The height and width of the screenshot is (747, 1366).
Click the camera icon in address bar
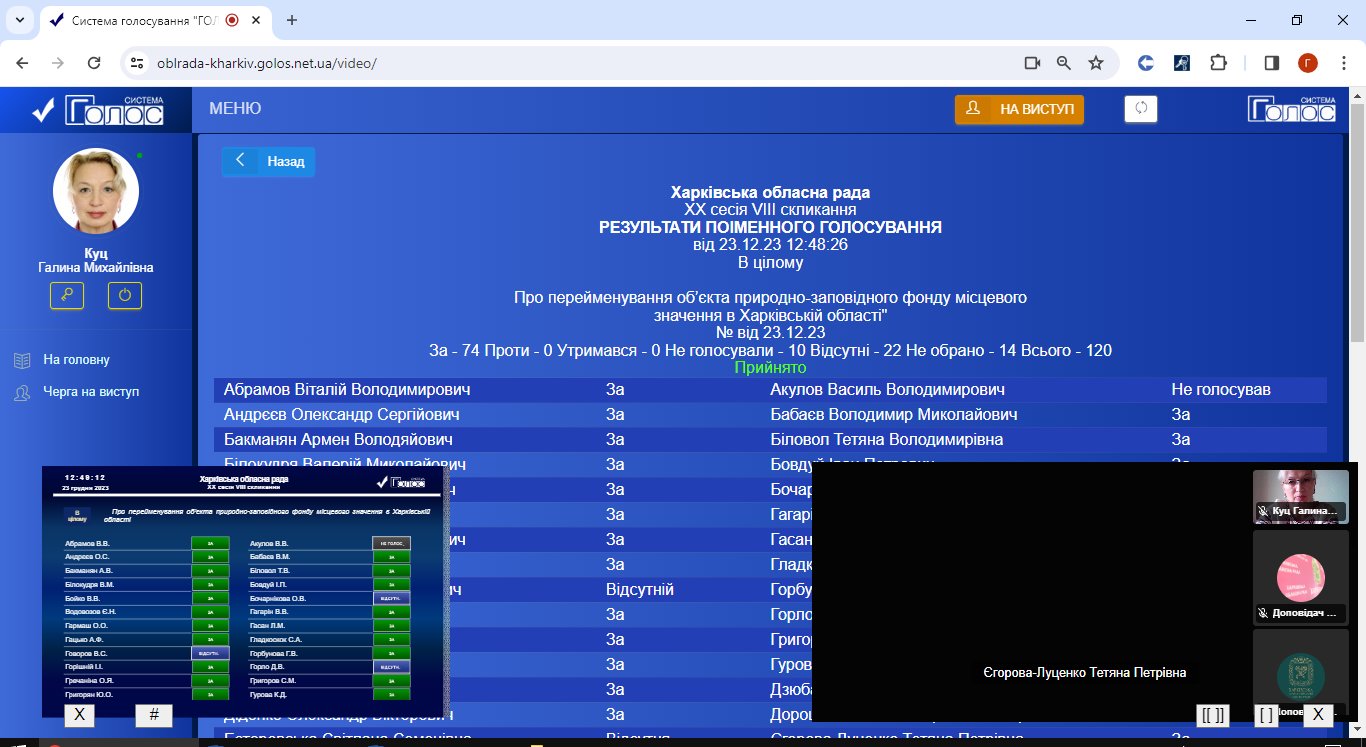tap(1032, 63)
